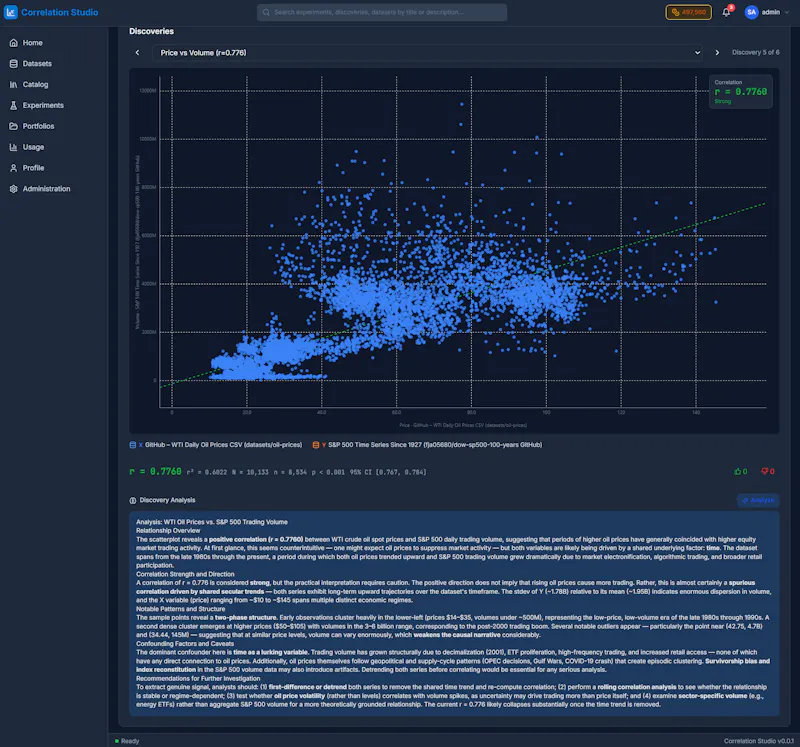
Task: Open Catalog in sidebar
Action: click(35, 85)
